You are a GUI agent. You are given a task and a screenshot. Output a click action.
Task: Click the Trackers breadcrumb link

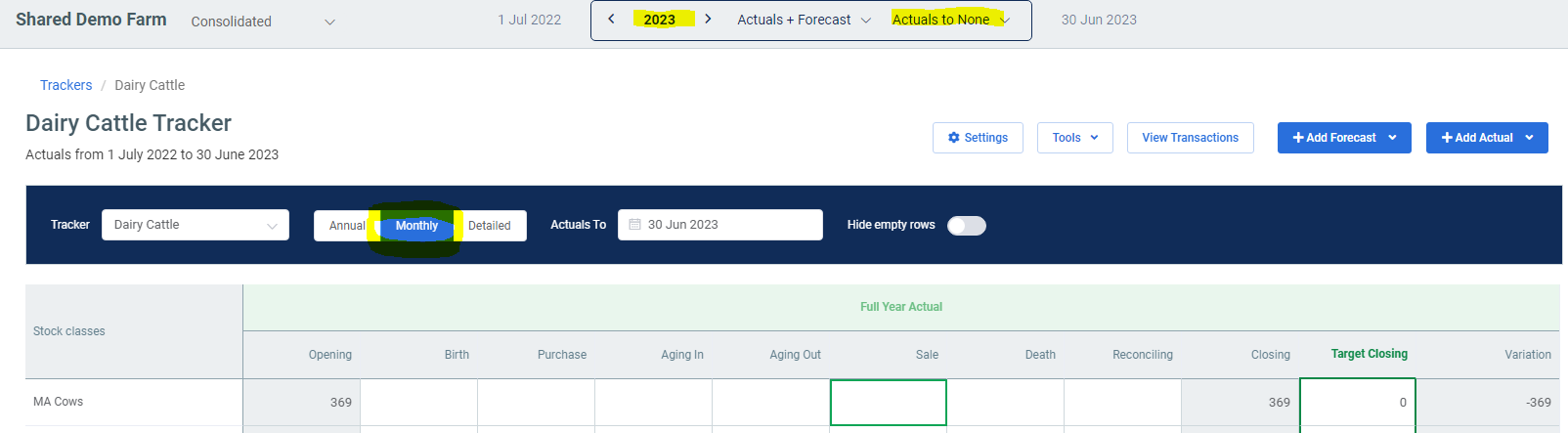tap(65, 85)
